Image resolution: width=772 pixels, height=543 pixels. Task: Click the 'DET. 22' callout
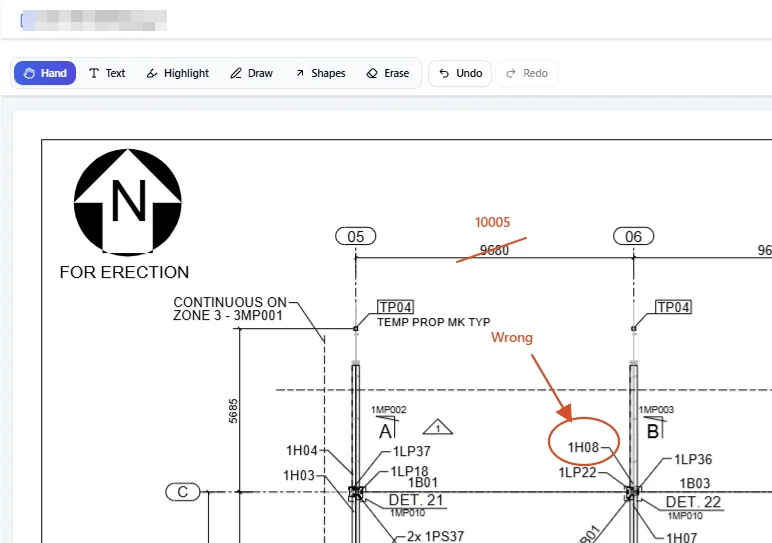tap(693, 502)
